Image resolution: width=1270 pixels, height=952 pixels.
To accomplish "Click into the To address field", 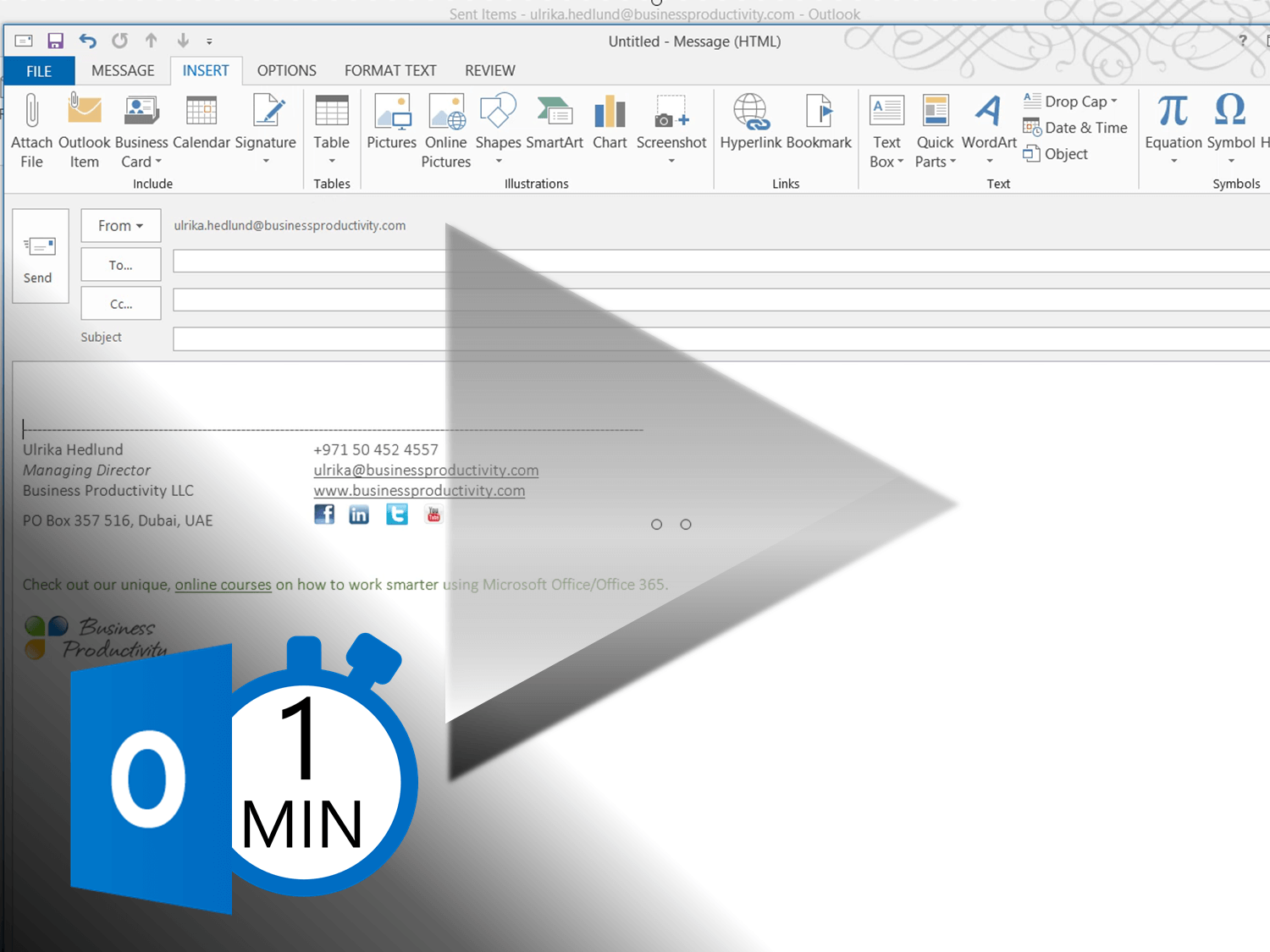I will click(721, 261).
